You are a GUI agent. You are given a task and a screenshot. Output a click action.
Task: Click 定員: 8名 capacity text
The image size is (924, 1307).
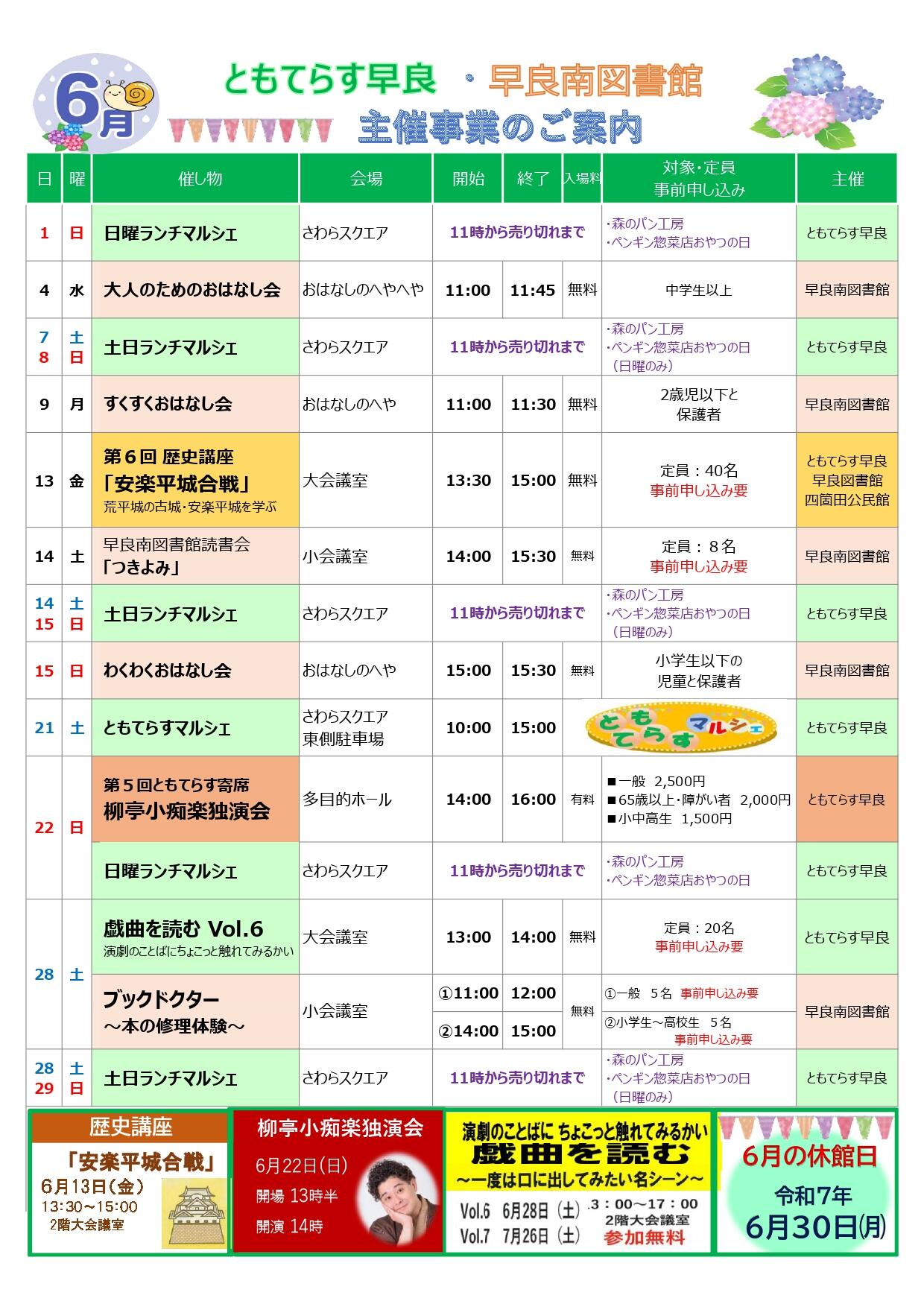point(699,546)
